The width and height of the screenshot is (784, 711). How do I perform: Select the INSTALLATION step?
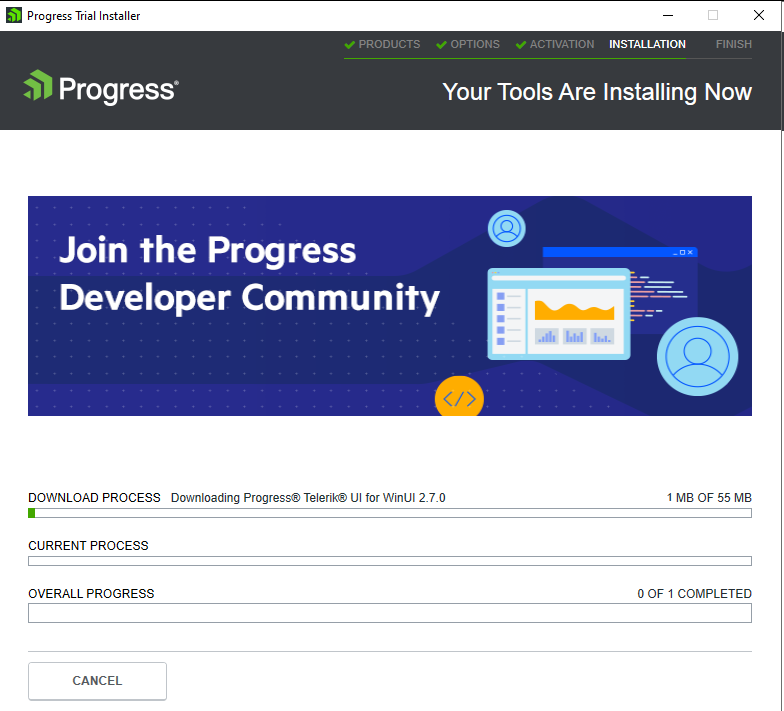coord(647,44)
